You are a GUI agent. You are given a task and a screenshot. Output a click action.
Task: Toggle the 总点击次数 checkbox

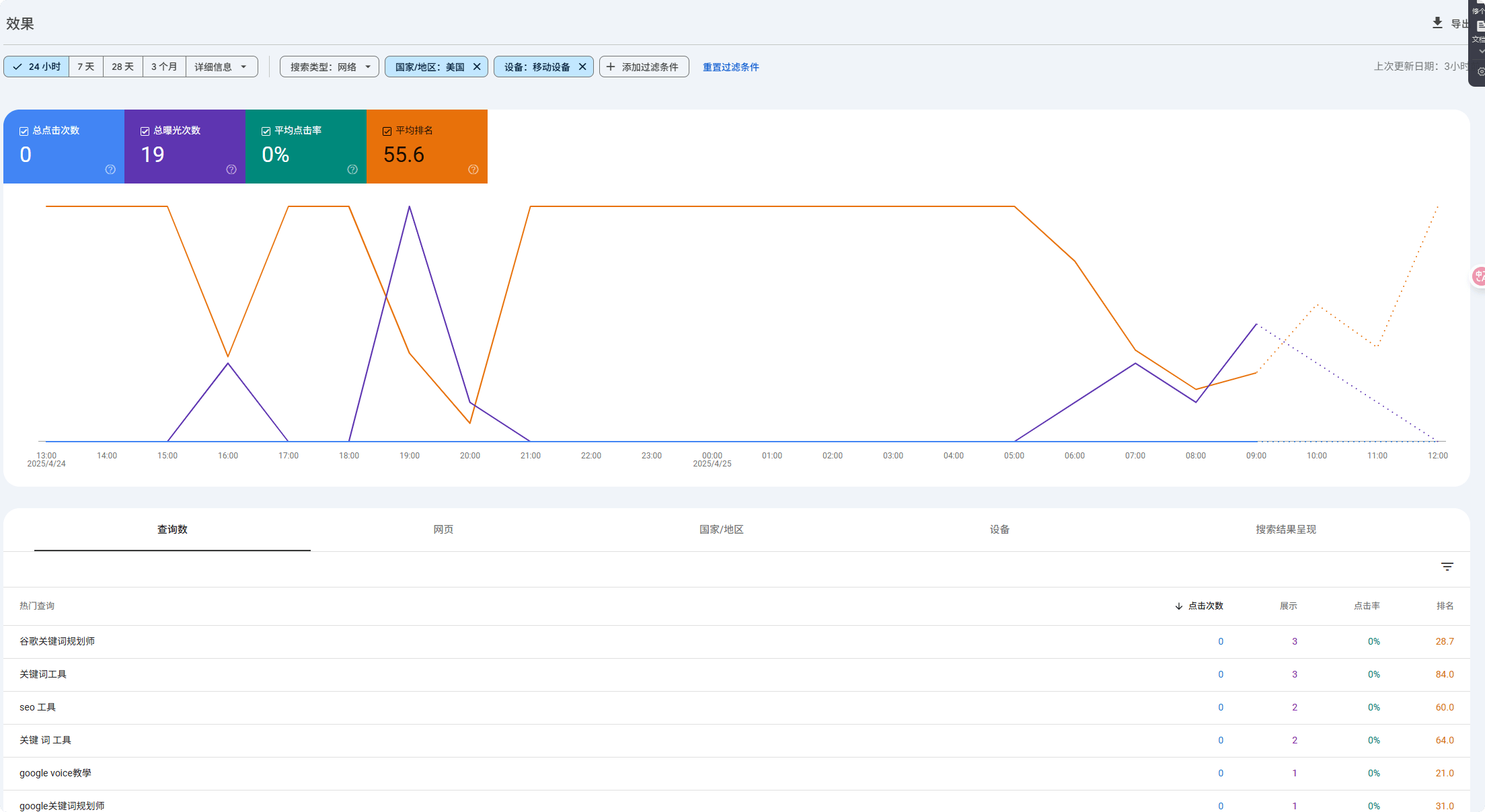(24, 131)
